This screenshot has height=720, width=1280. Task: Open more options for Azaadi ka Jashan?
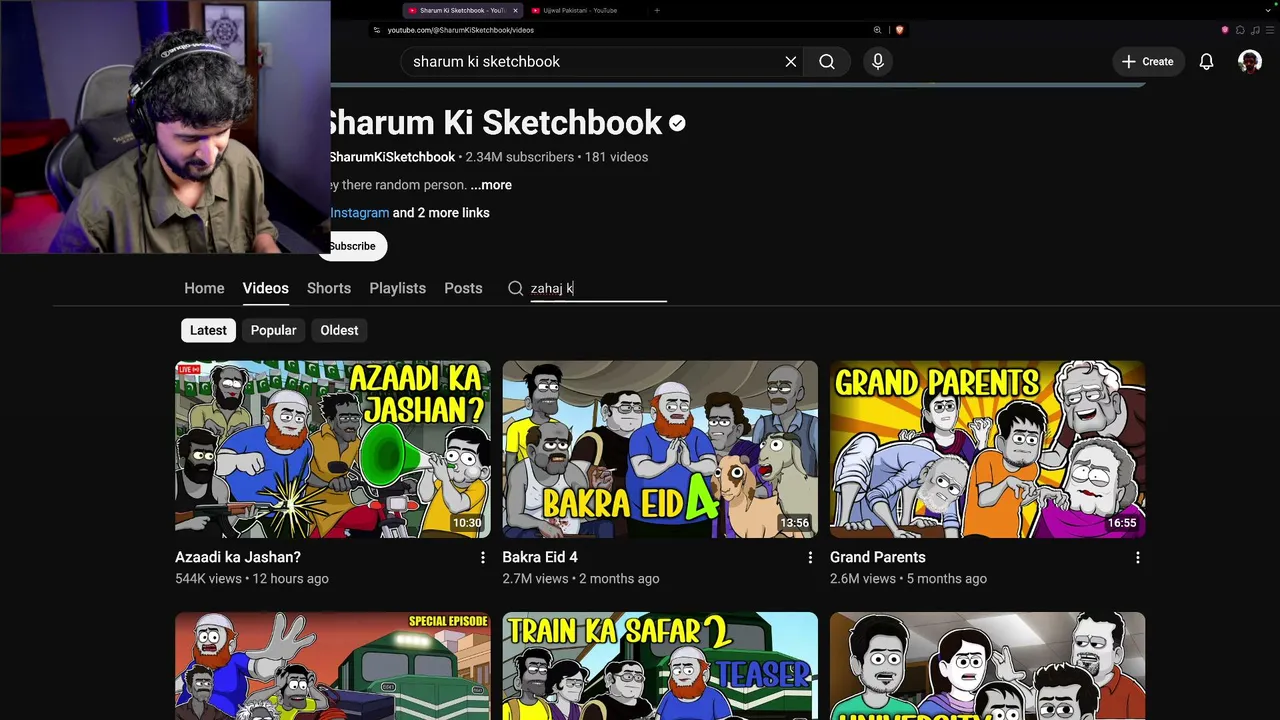click(483, 558)
